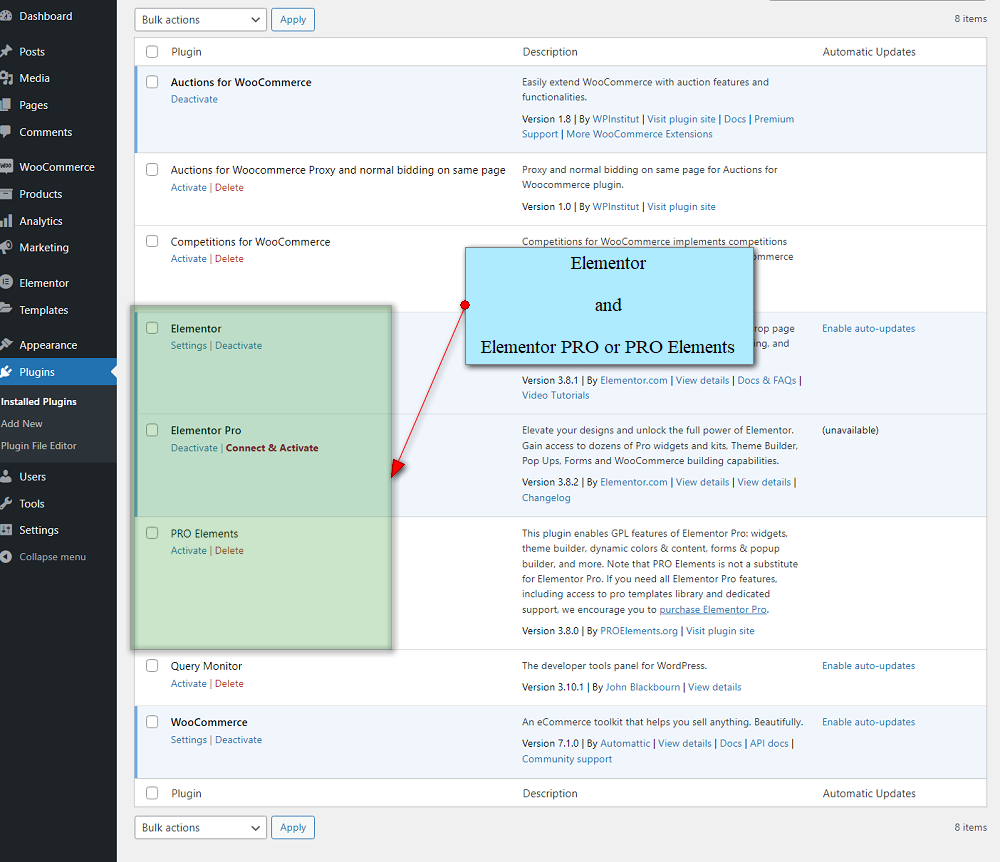Screen dimensions: 1000x862
Task: Check the Query Monitor plugin checkbox
Action: (152, 666)
